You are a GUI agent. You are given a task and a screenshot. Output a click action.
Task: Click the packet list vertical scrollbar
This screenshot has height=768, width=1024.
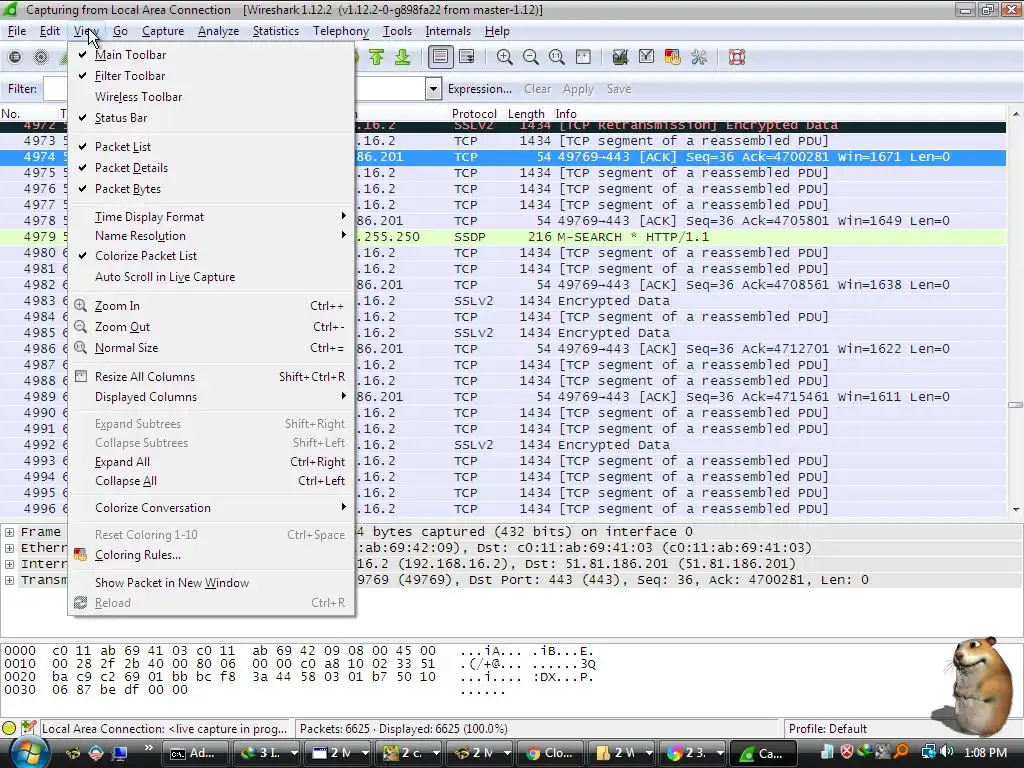[x=1016, y=312]
